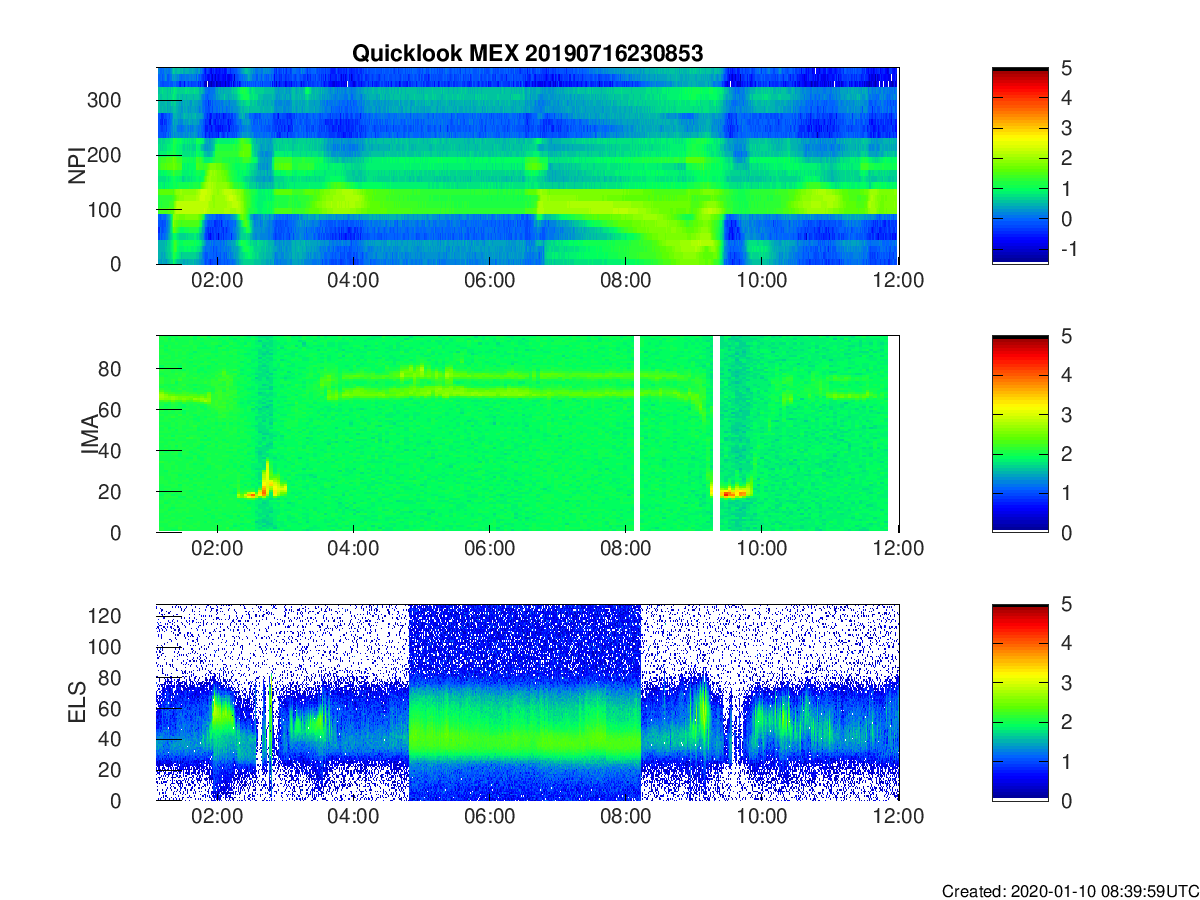The width and height of the screenshot is (1200, 900).
Task: Click the "06:00" tick under the IMA panel
Action: [490, 549]
